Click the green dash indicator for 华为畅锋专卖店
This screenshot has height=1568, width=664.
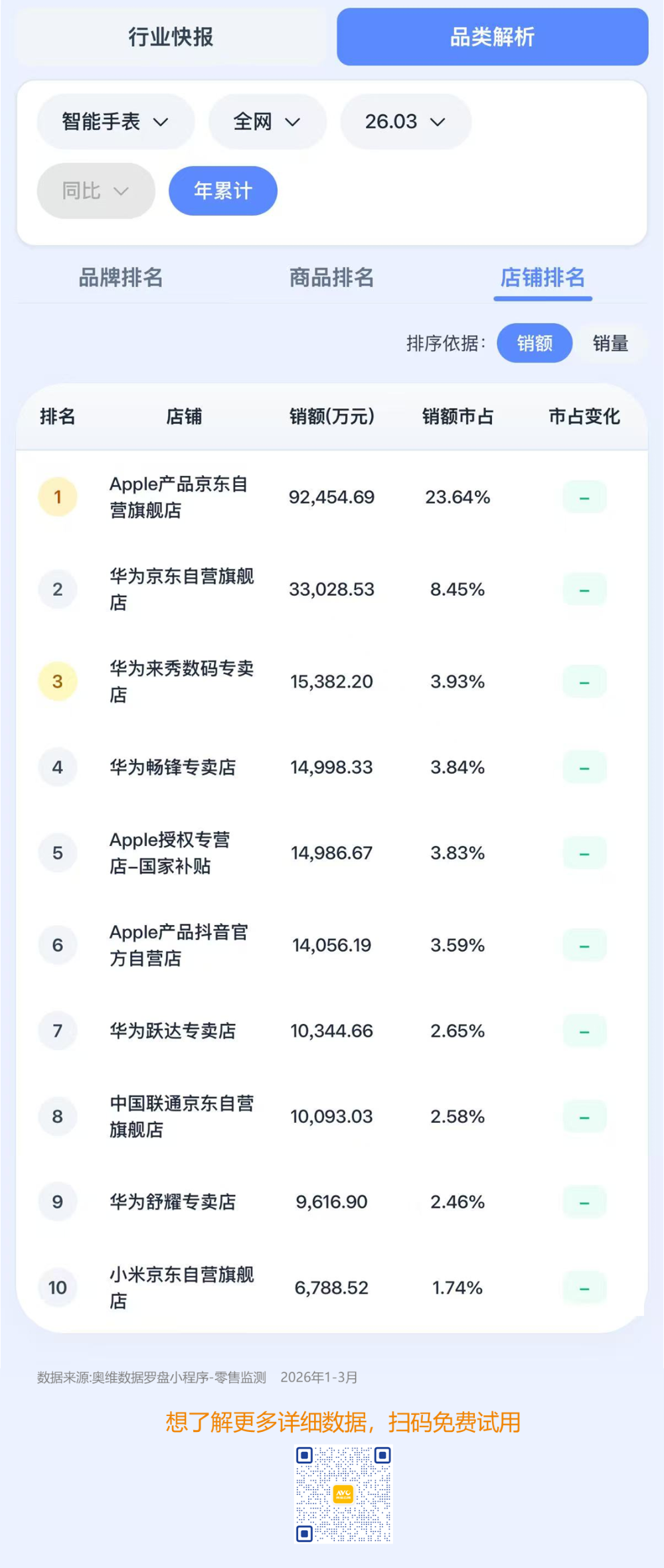pyautogui.click(x=584, y=768)
